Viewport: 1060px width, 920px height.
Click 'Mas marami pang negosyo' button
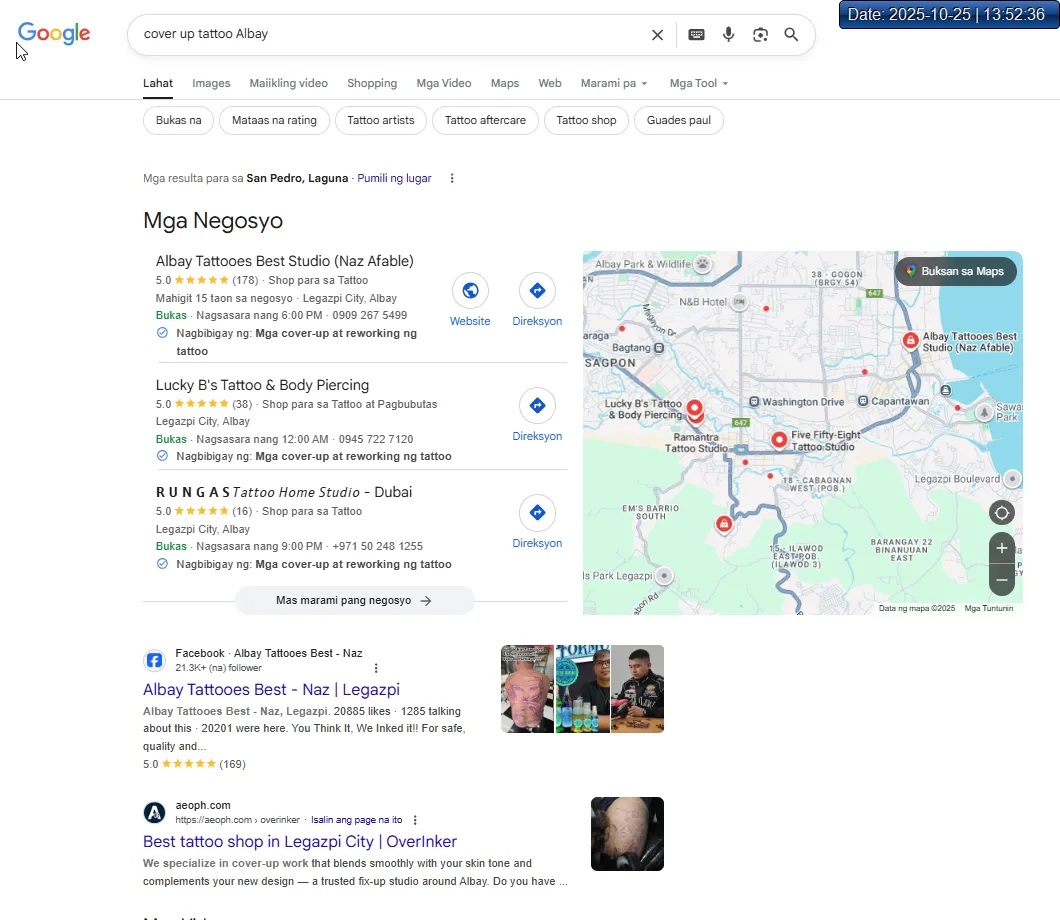(x=354, y=601)
